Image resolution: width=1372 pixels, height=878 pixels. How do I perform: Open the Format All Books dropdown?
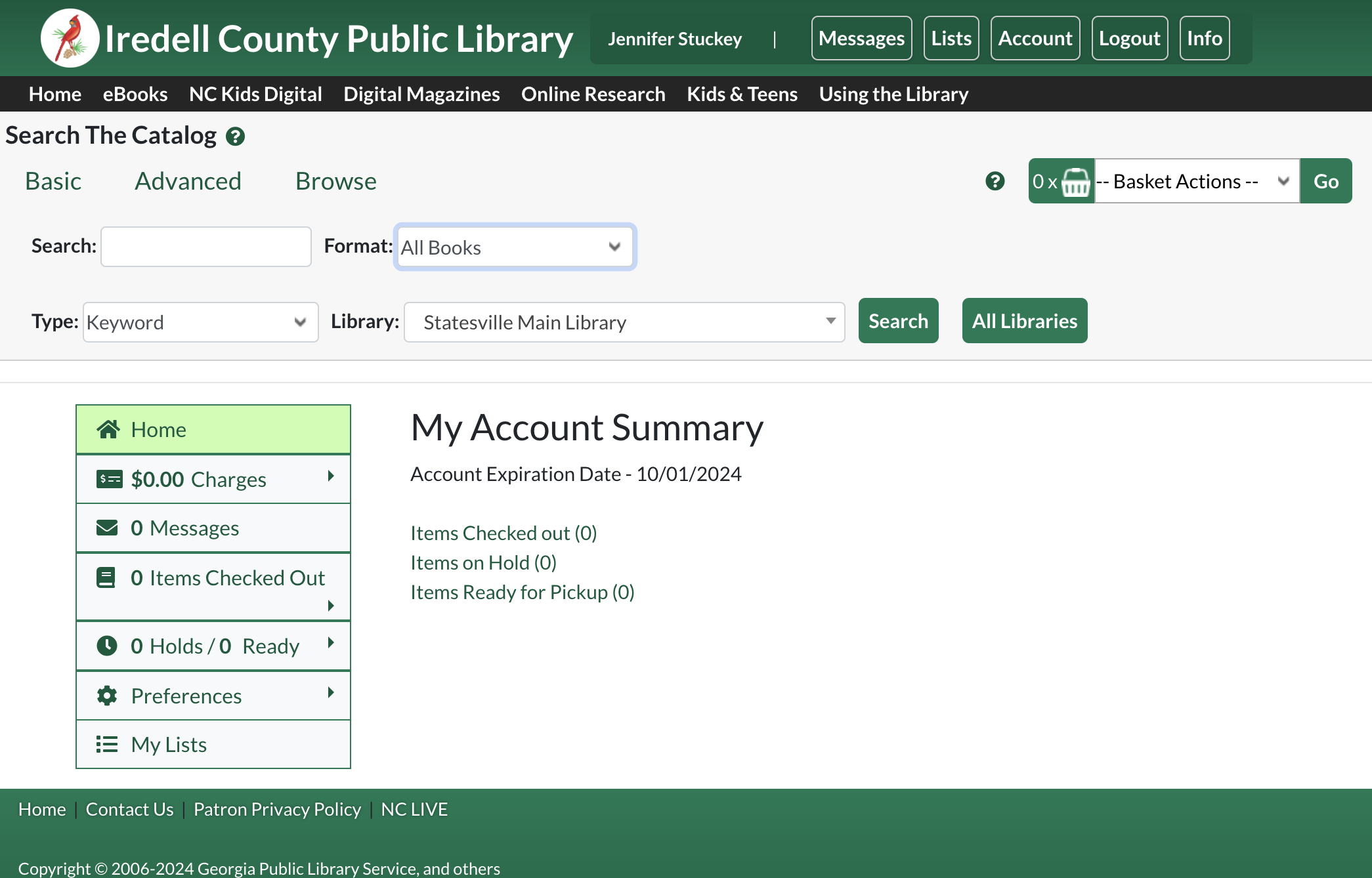(515, 247)
